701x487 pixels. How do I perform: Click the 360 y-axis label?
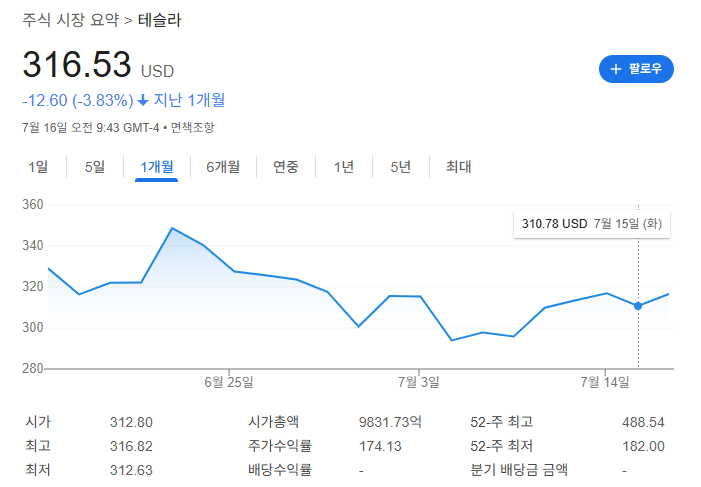click(33, 204)
